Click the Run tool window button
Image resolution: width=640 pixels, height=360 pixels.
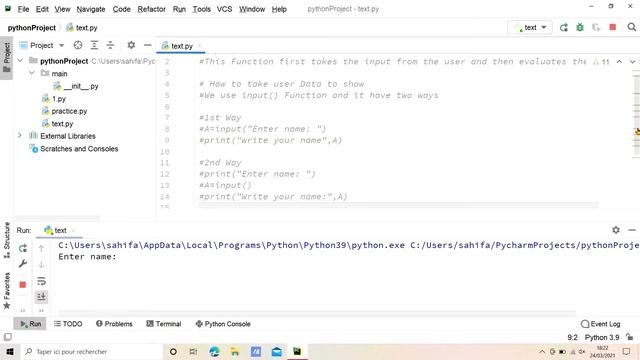click(x=31, y=324)
